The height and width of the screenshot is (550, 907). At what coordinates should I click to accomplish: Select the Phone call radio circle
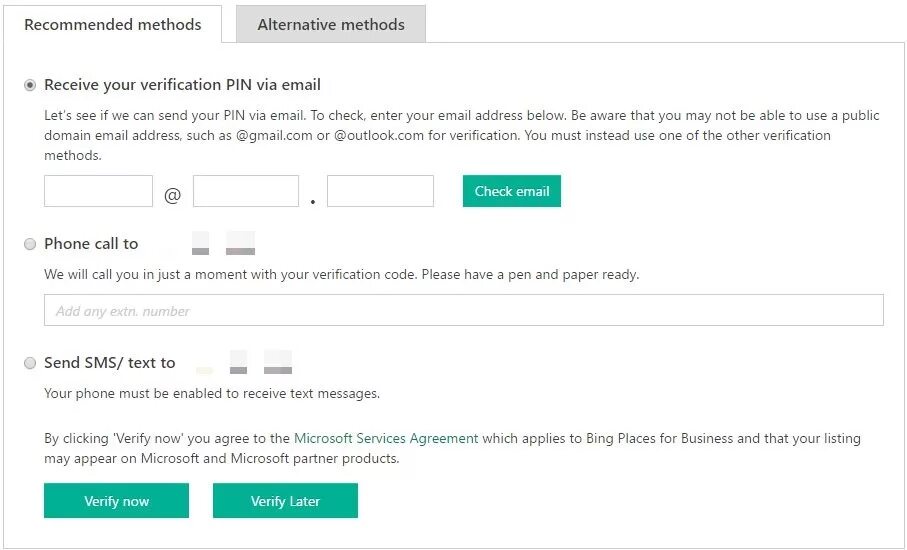(x=30, y=244)
